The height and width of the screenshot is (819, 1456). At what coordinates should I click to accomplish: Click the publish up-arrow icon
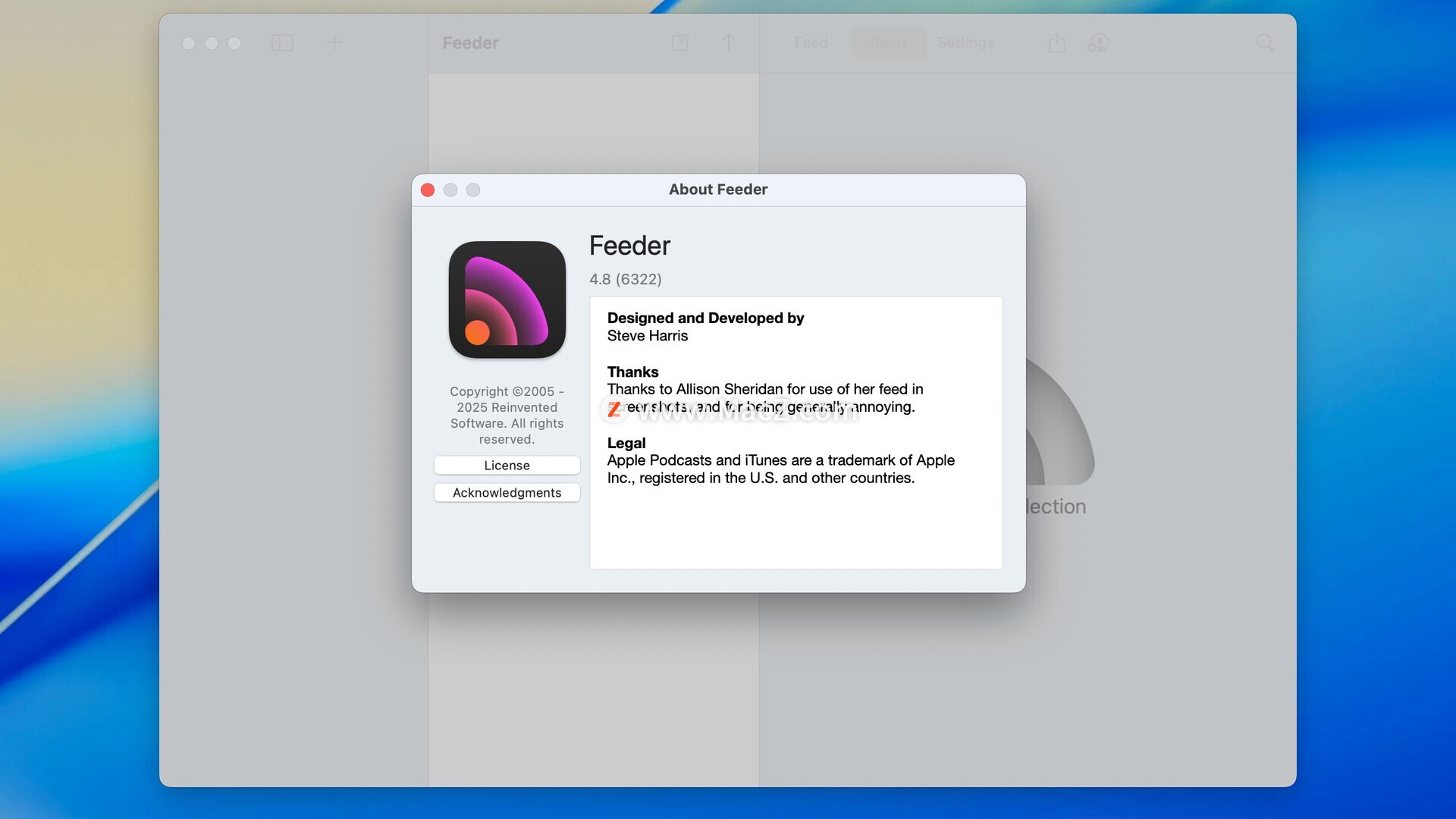[728, 43]
